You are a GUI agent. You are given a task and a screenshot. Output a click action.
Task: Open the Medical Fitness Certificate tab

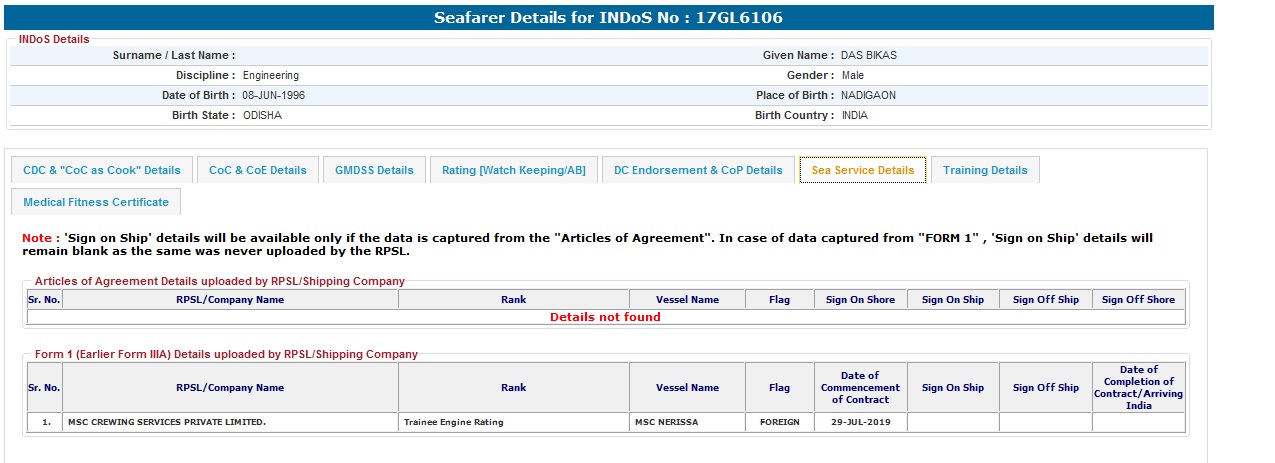coord(96,202)
